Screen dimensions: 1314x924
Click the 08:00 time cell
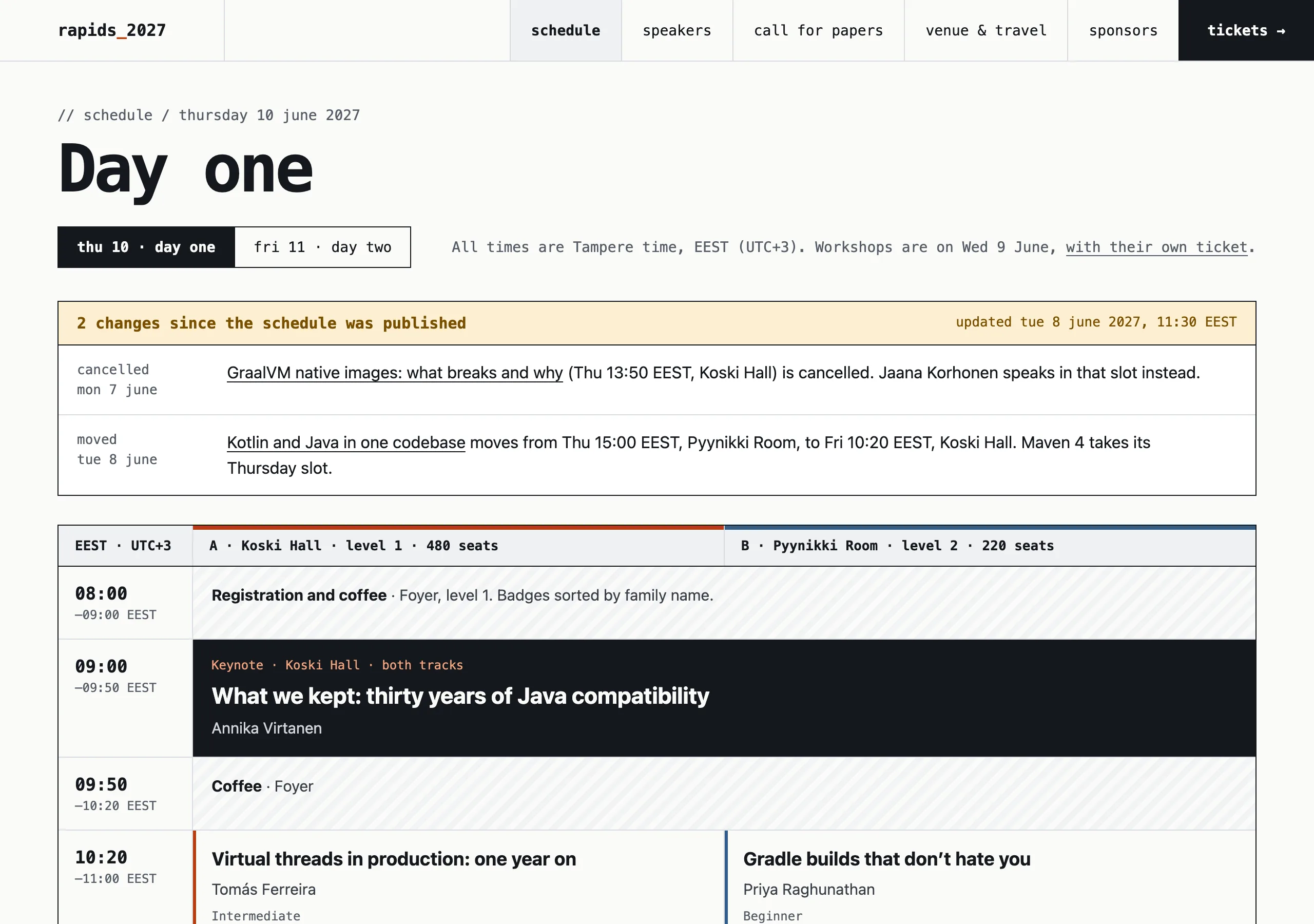[125, 603]
